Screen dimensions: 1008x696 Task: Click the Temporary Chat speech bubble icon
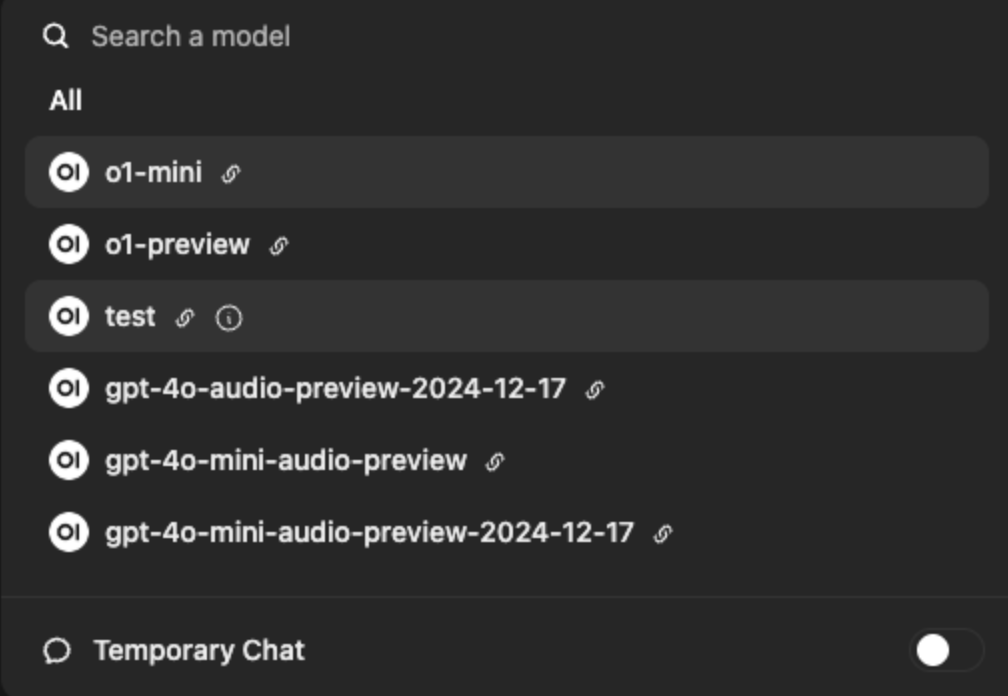pos(57,652)
